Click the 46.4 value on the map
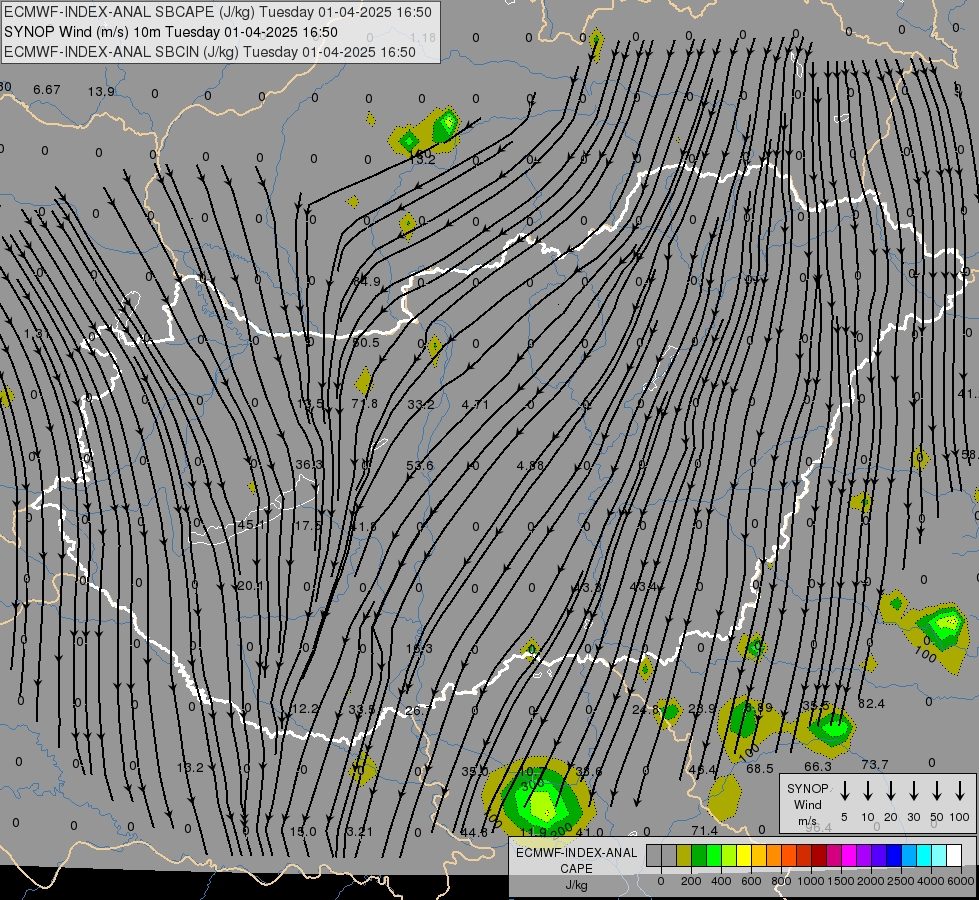This screenshot has height=900, width=979. (x=702, y=769)
